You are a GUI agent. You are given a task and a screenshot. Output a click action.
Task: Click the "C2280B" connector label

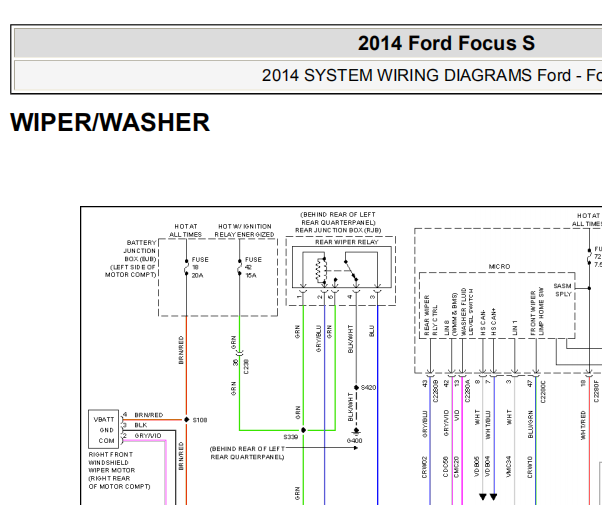click(x=435, y=391)
